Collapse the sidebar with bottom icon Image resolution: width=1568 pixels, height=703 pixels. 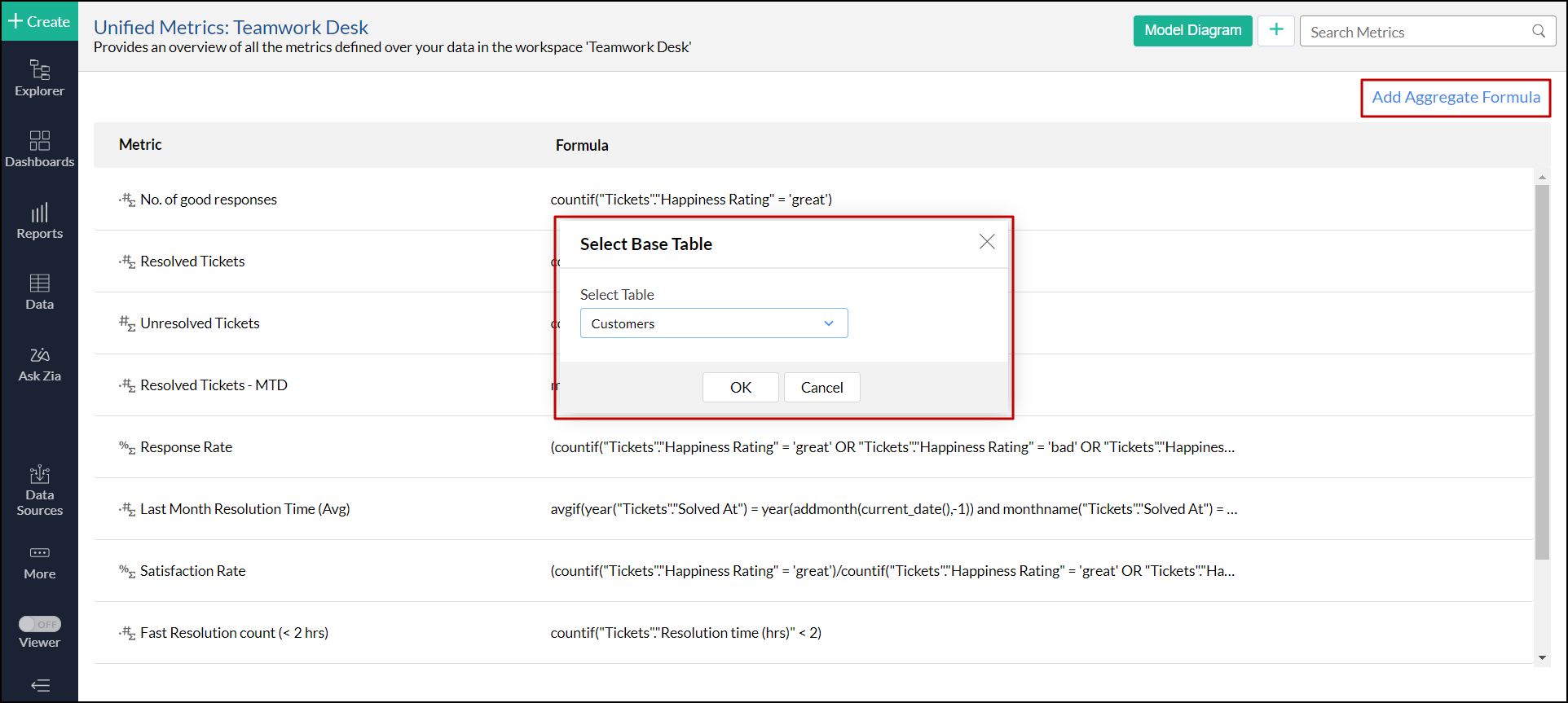tap(39, 685)
